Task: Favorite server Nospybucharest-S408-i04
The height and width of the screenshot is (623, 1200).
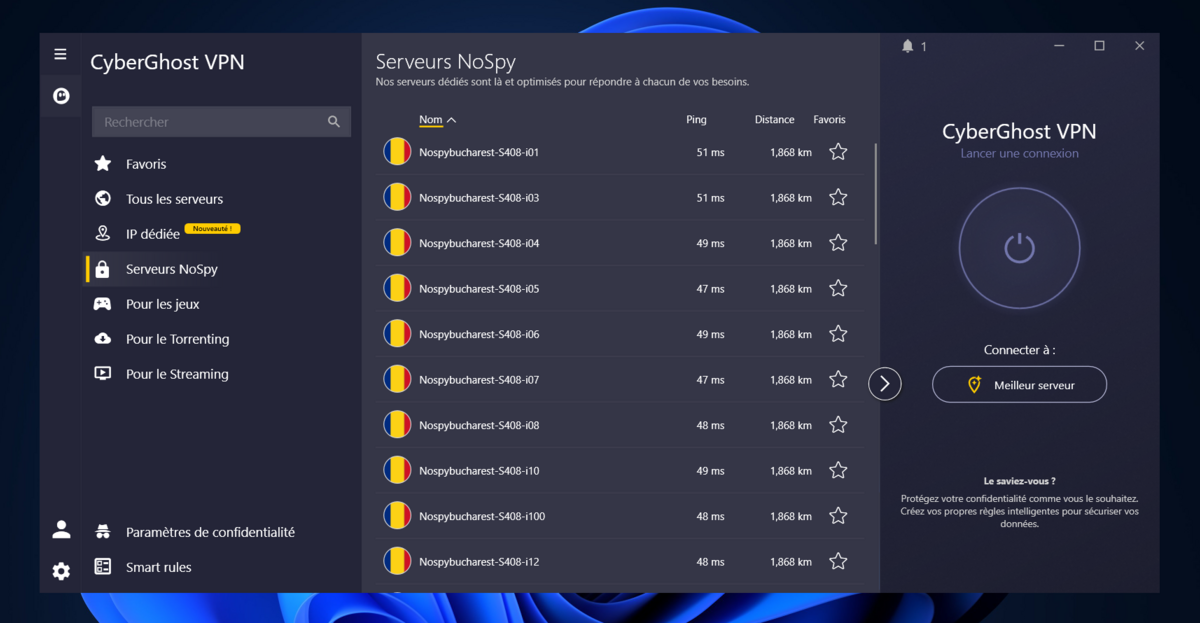Action: coord(838,243)
